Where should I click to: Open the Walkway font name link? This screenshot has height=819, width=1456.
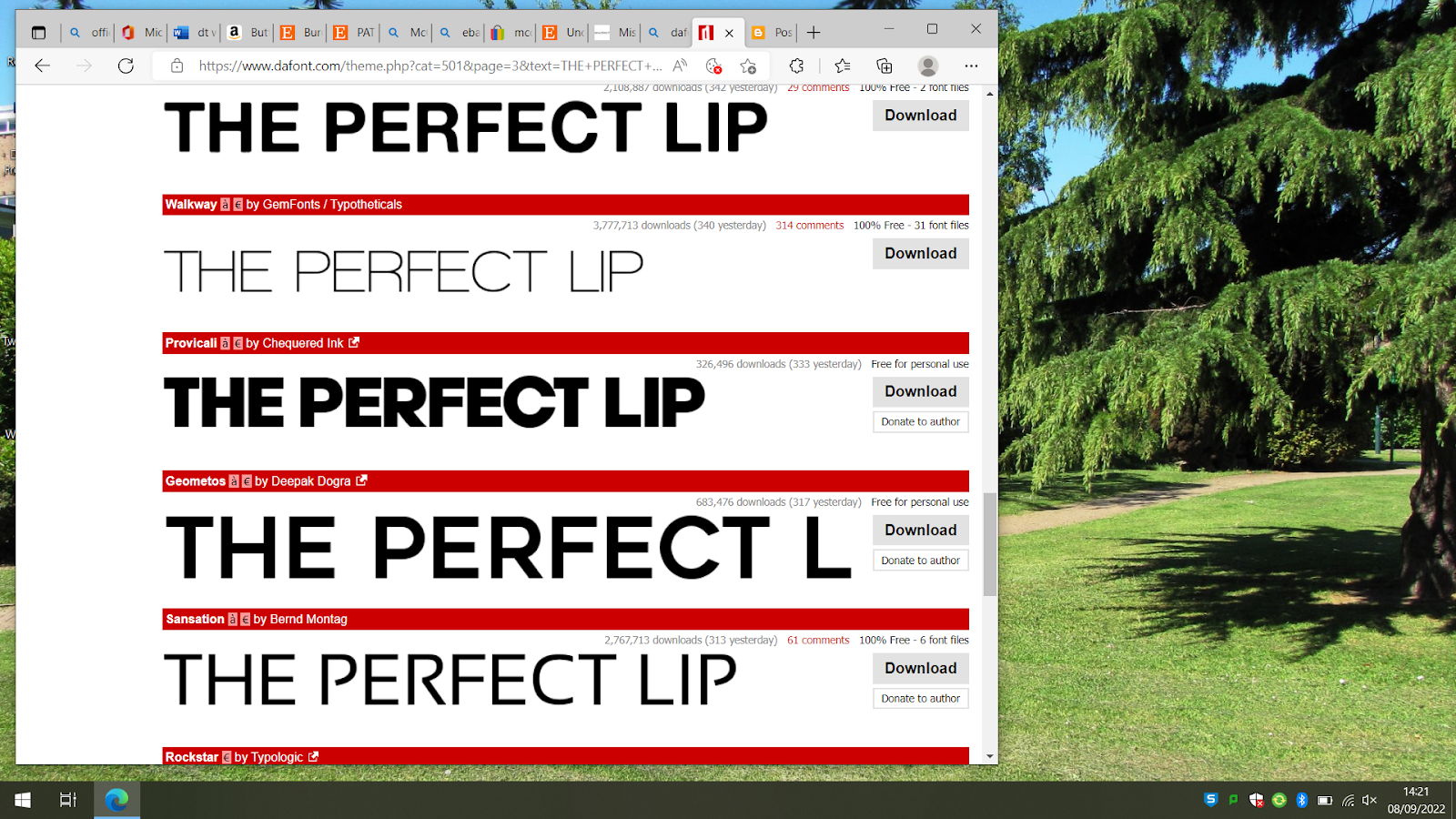[x=191, y=205]
